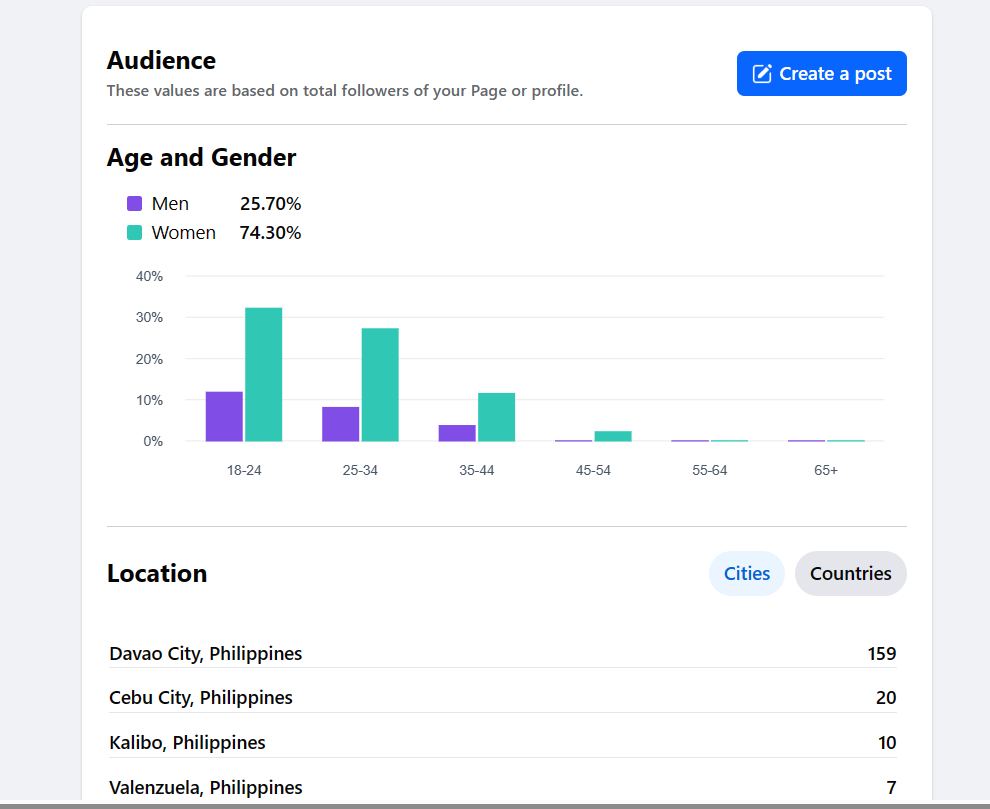Click the Women bar for ages 25-34
990x809 pixels.
coord(380,384)
